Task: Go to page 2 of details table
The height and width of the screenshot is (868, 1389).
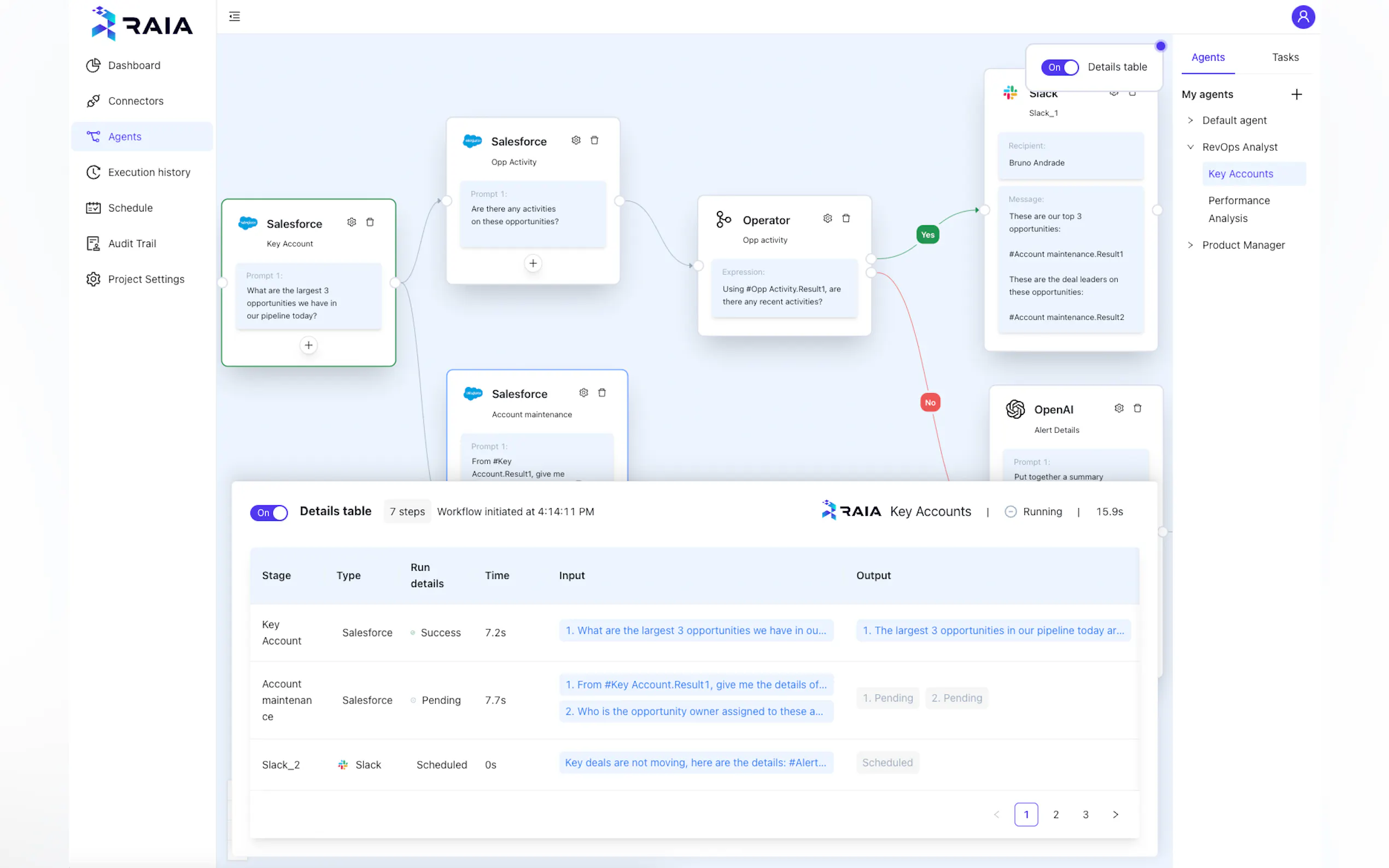Action: pyautogui.click(x=1055, y=814)
